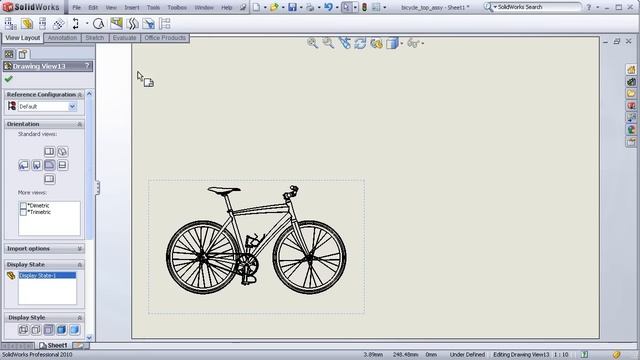Switch to the Sketch tab
The image size is (640, 360).
point(95,38)
